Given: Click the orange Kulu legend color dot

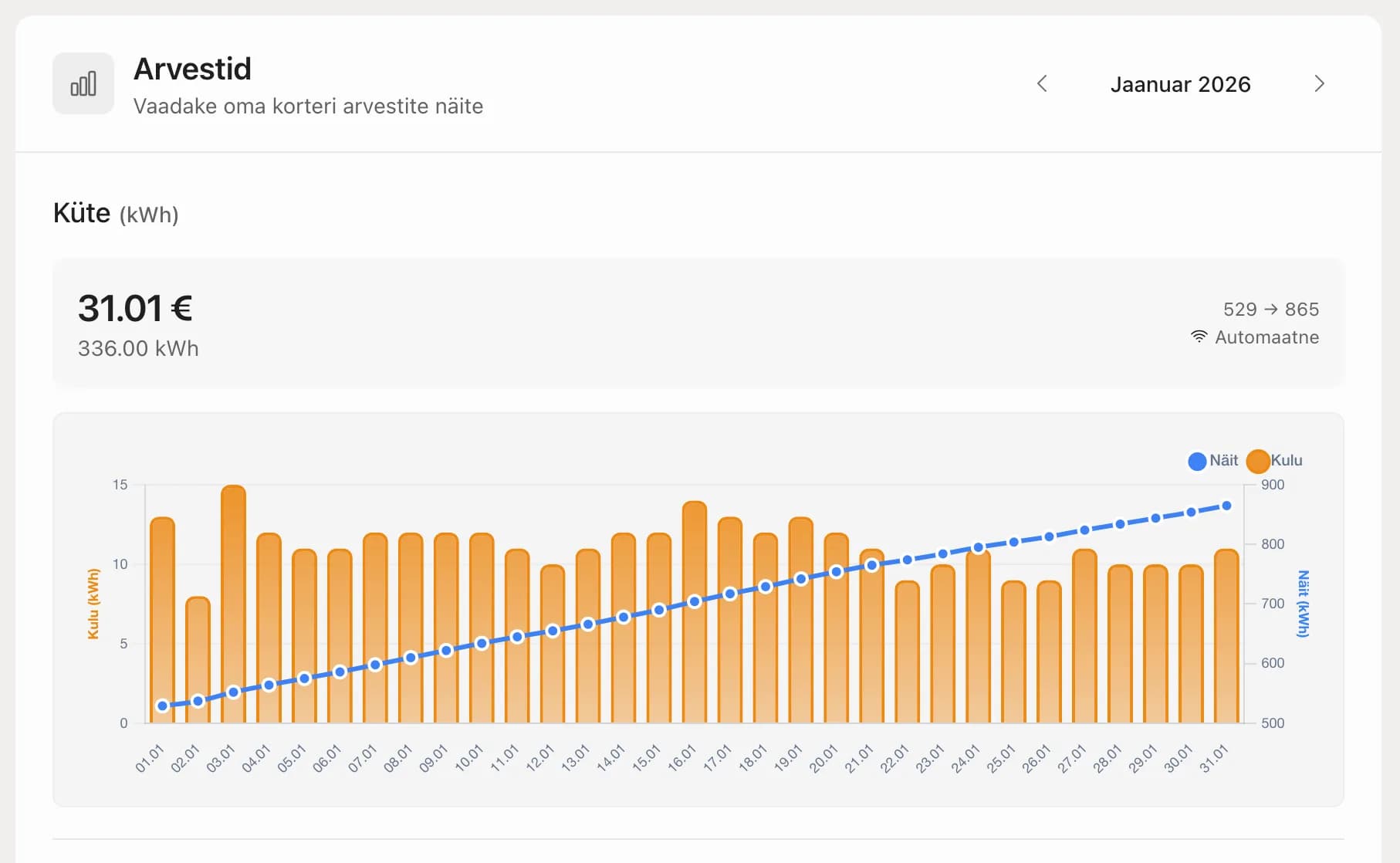Looking at the screenshot, I should pyautogui.click(x=1258, y=461).
